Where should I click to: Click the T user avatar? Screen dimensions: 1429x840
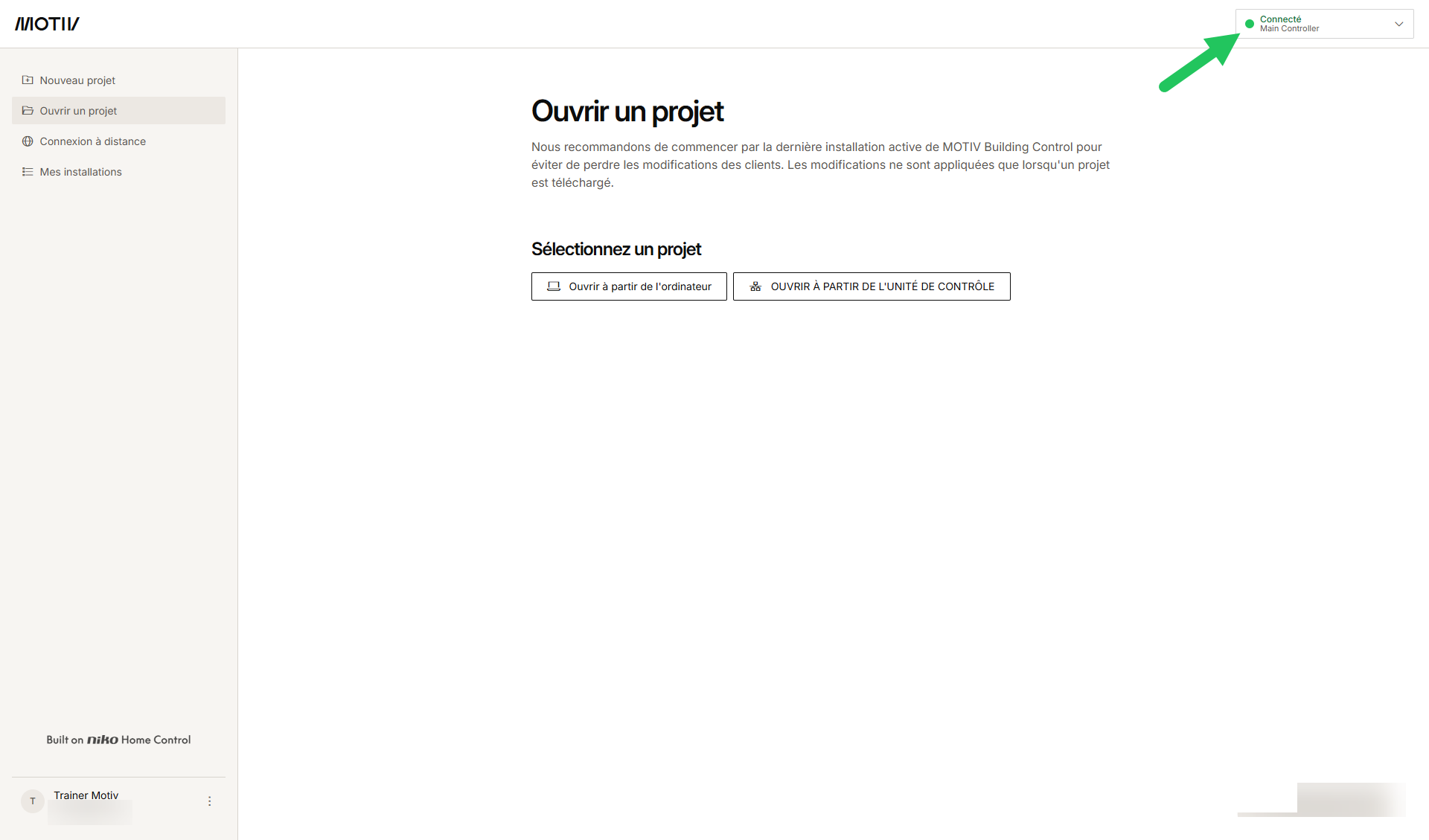click(x=33, y=801)
